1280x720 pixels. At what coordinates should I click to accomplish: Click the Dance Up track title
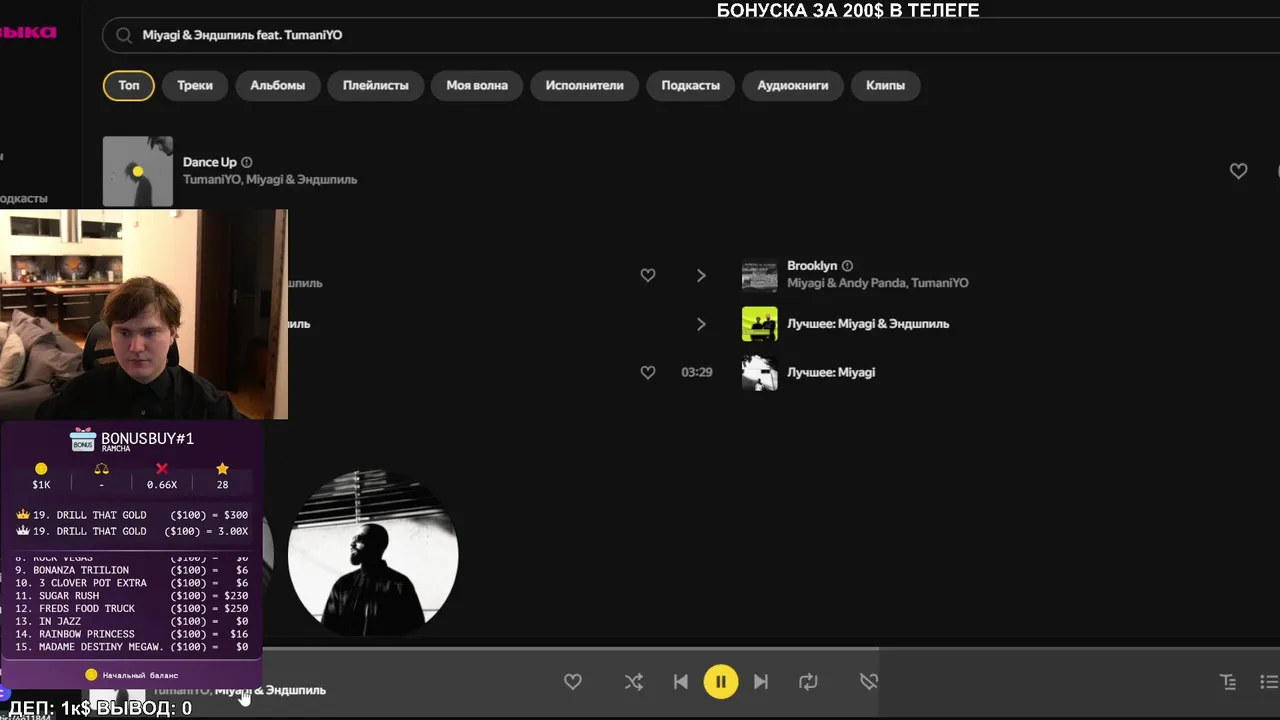point(210,162)
